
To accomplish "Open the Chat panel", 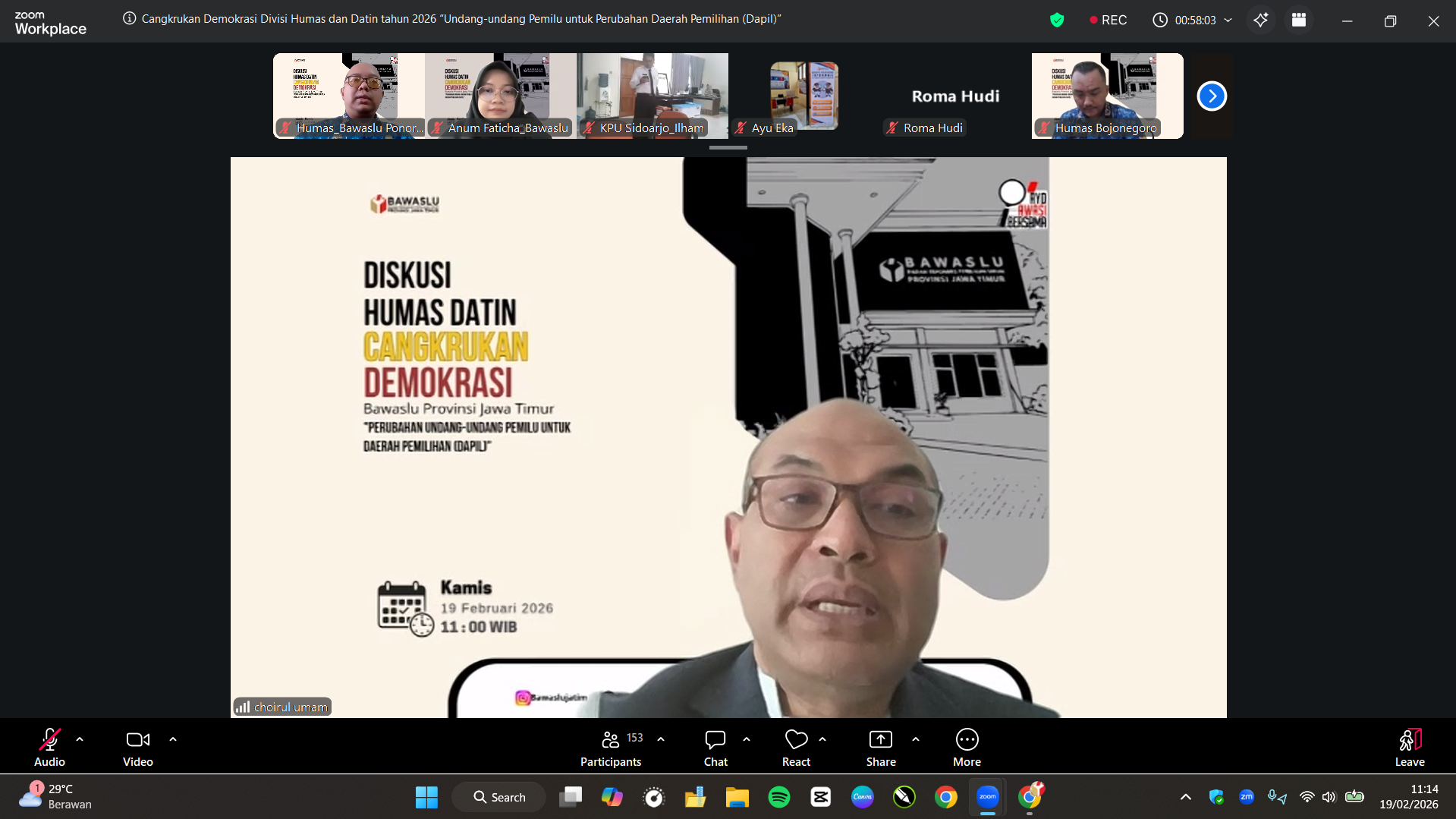I will (715, 748).
